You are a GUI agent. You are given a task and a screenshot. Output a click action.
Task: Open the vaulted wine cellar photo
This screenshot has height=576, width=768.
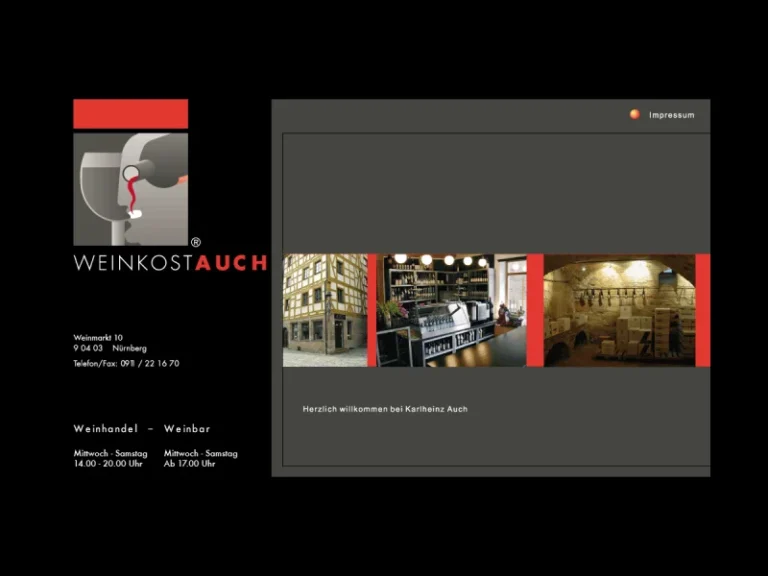click(x=619, y=310)
